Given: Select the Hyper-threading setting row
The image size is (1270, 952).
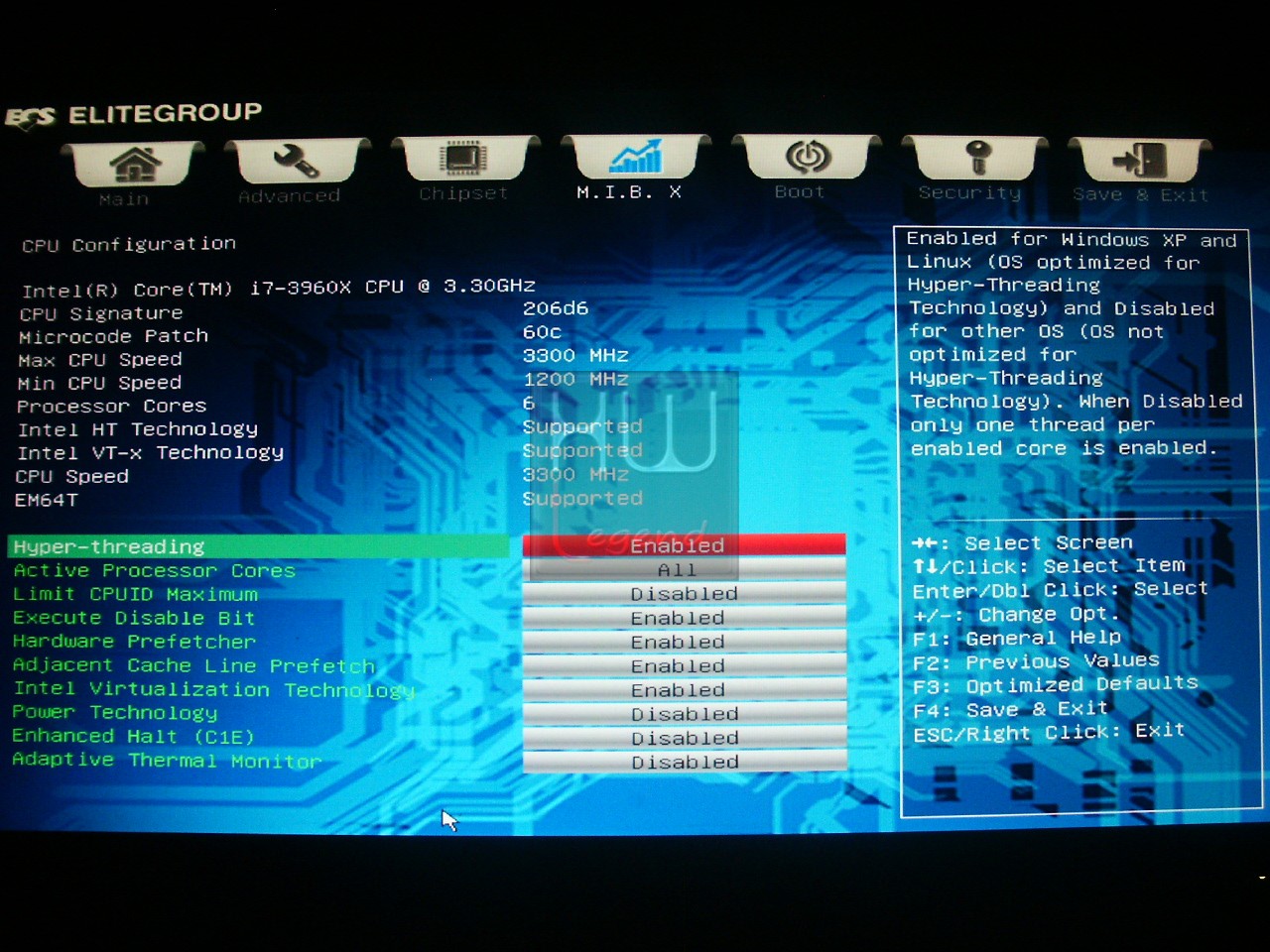Looking at the screenshot, I should 258,546.
